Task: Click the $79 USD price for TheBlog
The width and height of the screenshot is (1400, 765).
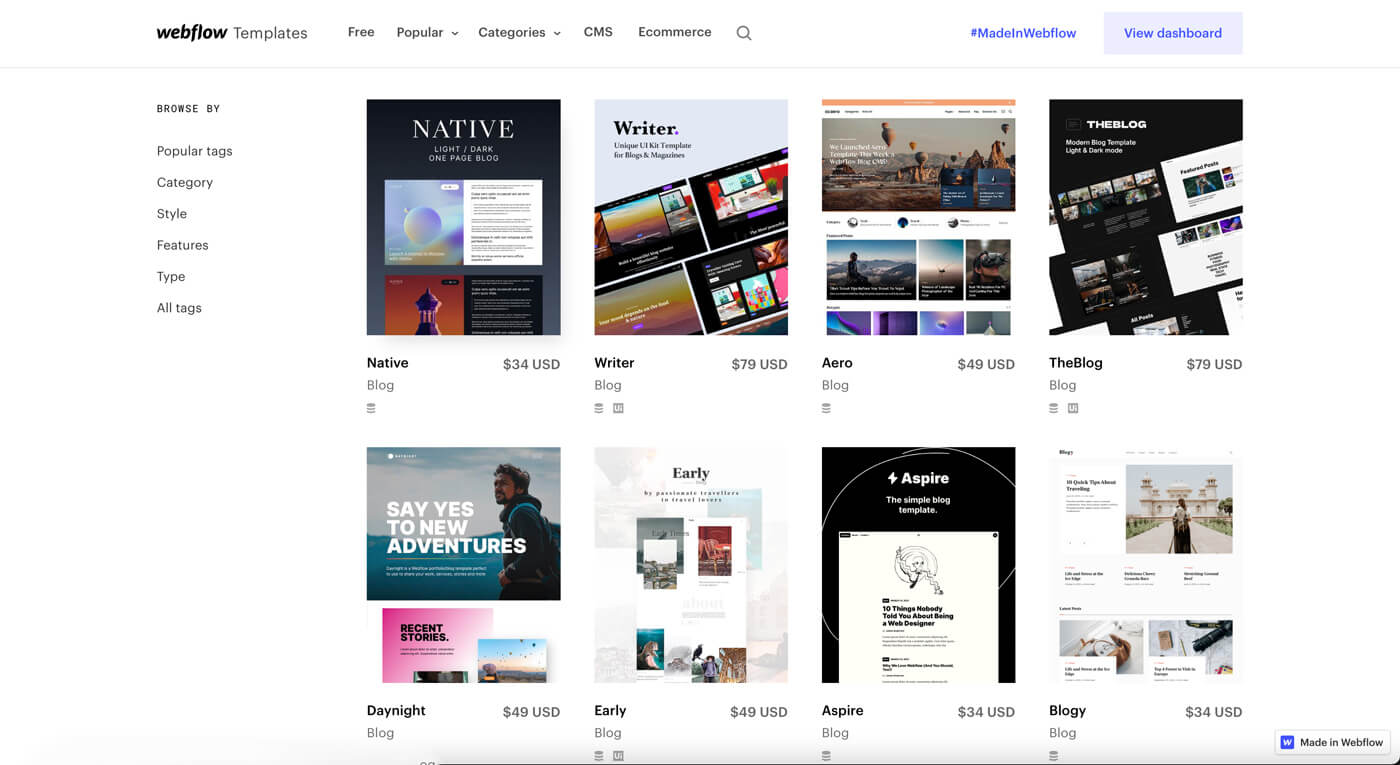Action: pos(1214,365)
